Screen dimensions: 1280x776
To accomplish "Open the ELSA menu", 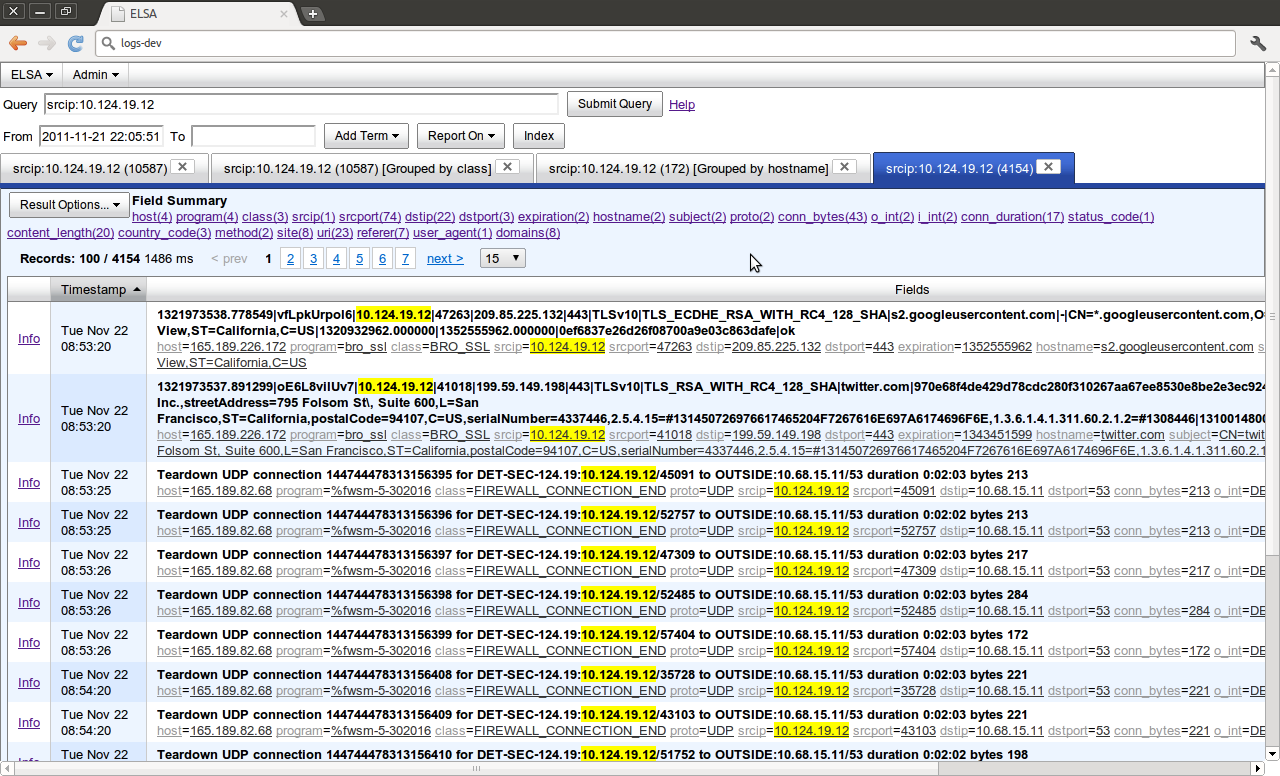I will (32, 74).
